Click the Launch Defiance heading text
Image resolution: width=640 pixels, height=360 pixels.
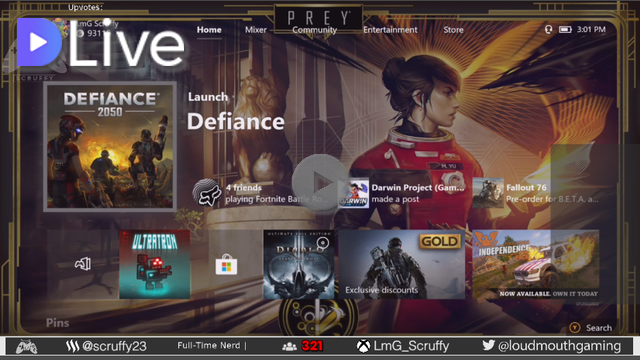click(x=236, y=111)
